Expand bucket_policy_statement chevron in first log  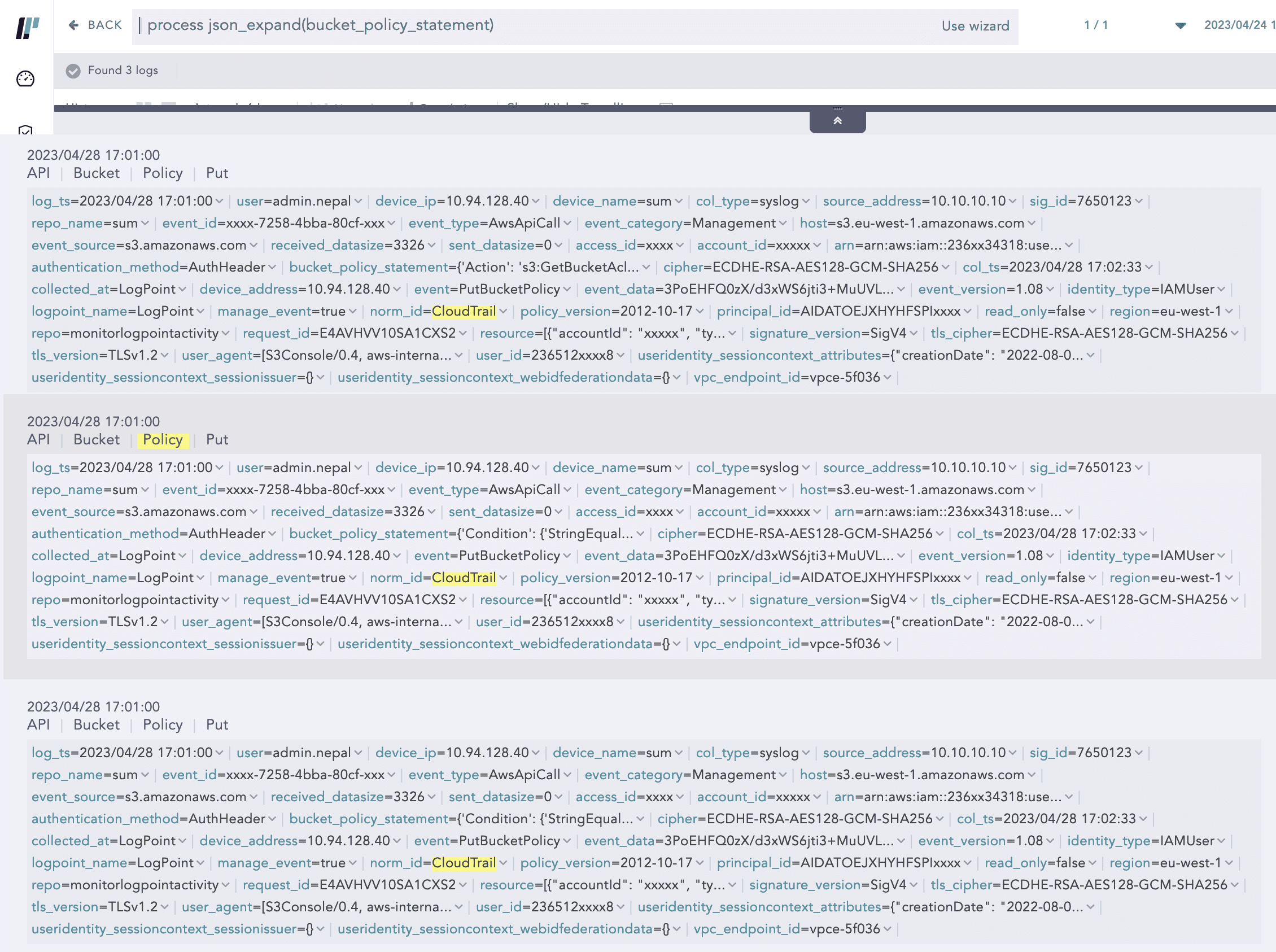click(x=646, y=268)
